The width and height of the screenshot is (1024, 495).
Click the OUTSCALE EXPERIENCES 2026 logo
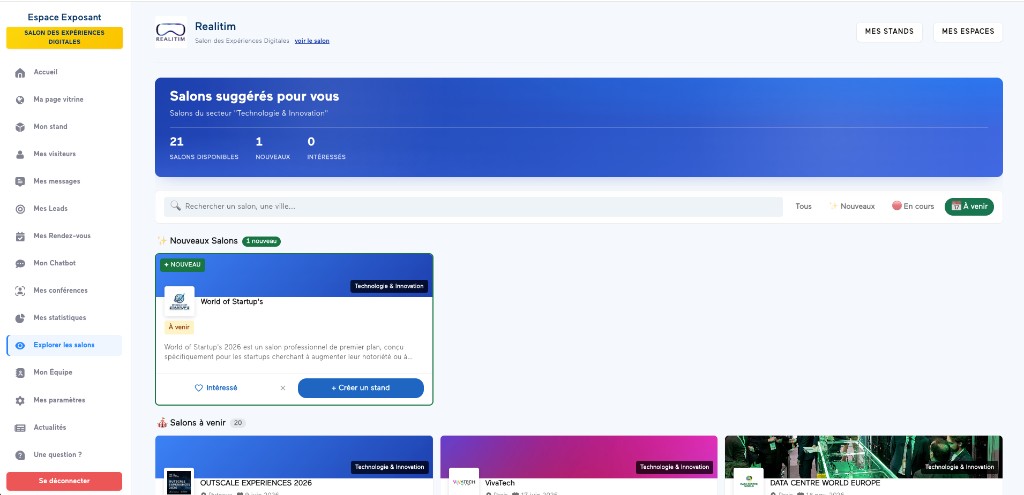tap(179, 482)
